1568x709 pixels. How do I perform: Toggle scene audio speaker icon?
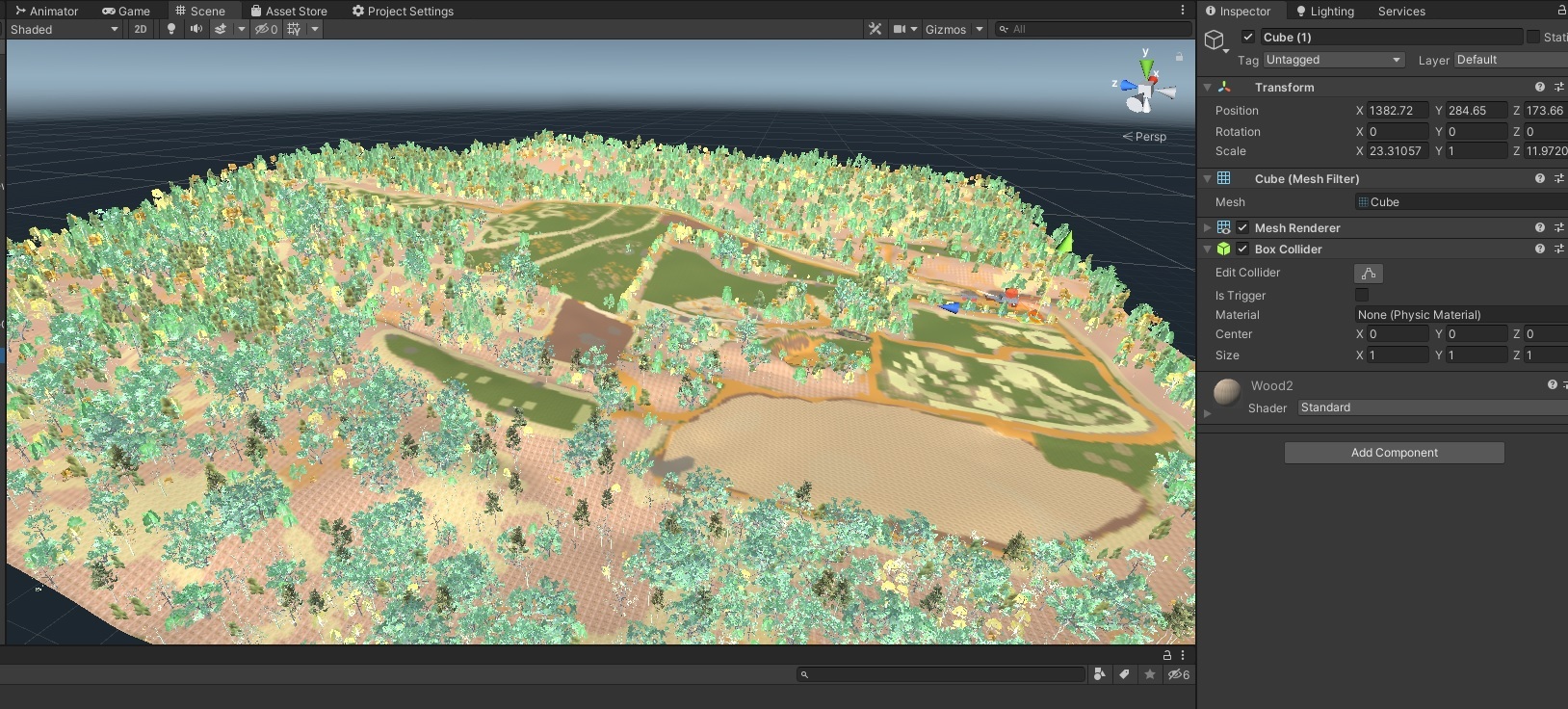[196, 29]
